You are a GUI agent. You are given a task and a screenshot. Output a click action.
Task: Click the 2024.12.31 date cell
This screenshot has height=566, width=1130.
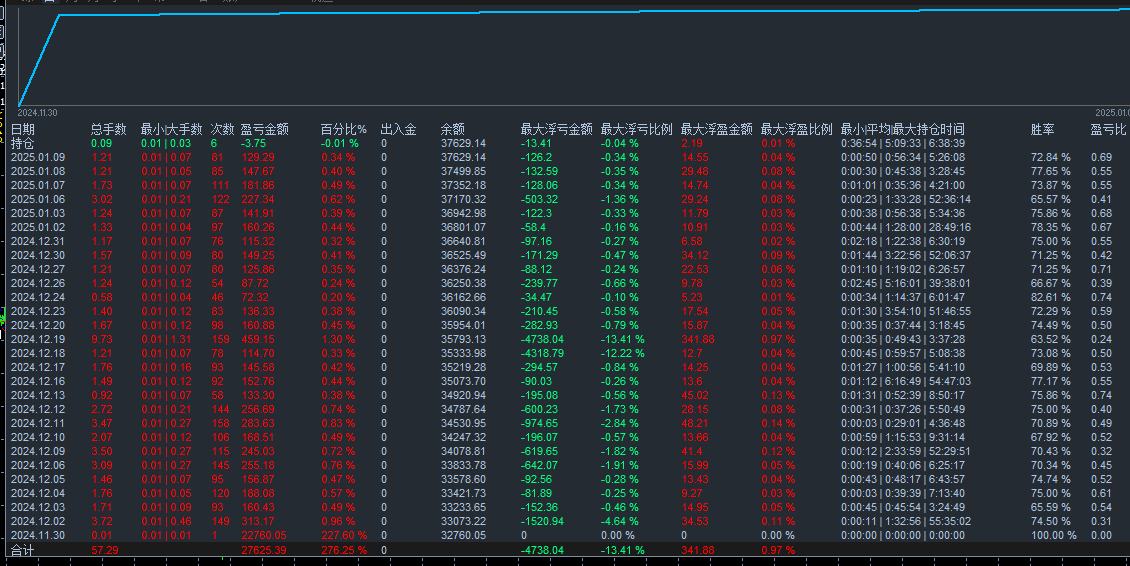pos(37,242)
